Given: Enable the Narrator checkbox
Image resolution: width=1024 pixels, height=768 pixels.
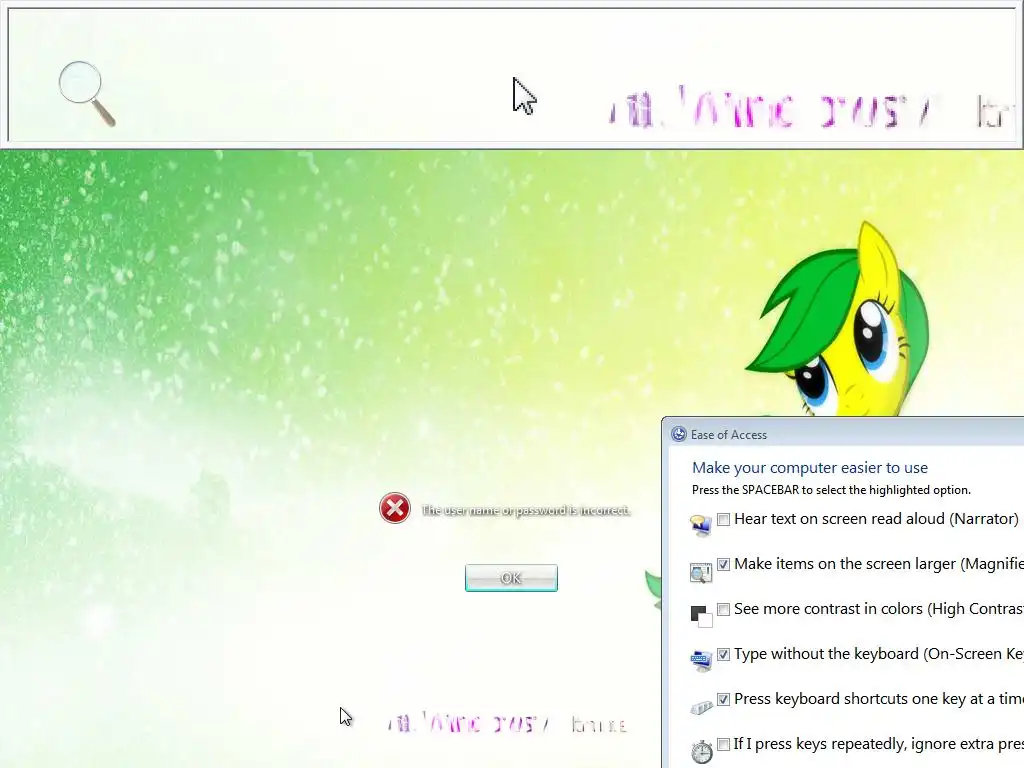Looking at the screenshot, I should [x=724, y=519].
